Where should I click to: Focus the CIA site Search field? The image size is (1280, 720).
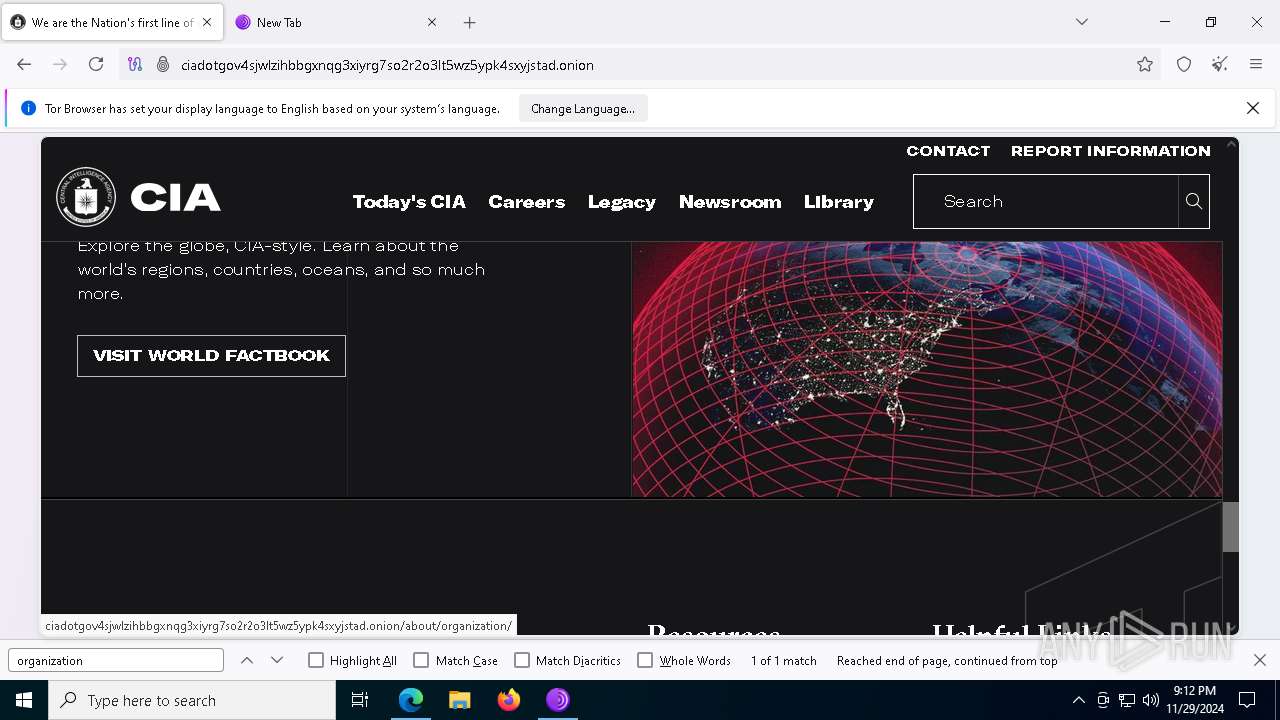pos(1046,201)
